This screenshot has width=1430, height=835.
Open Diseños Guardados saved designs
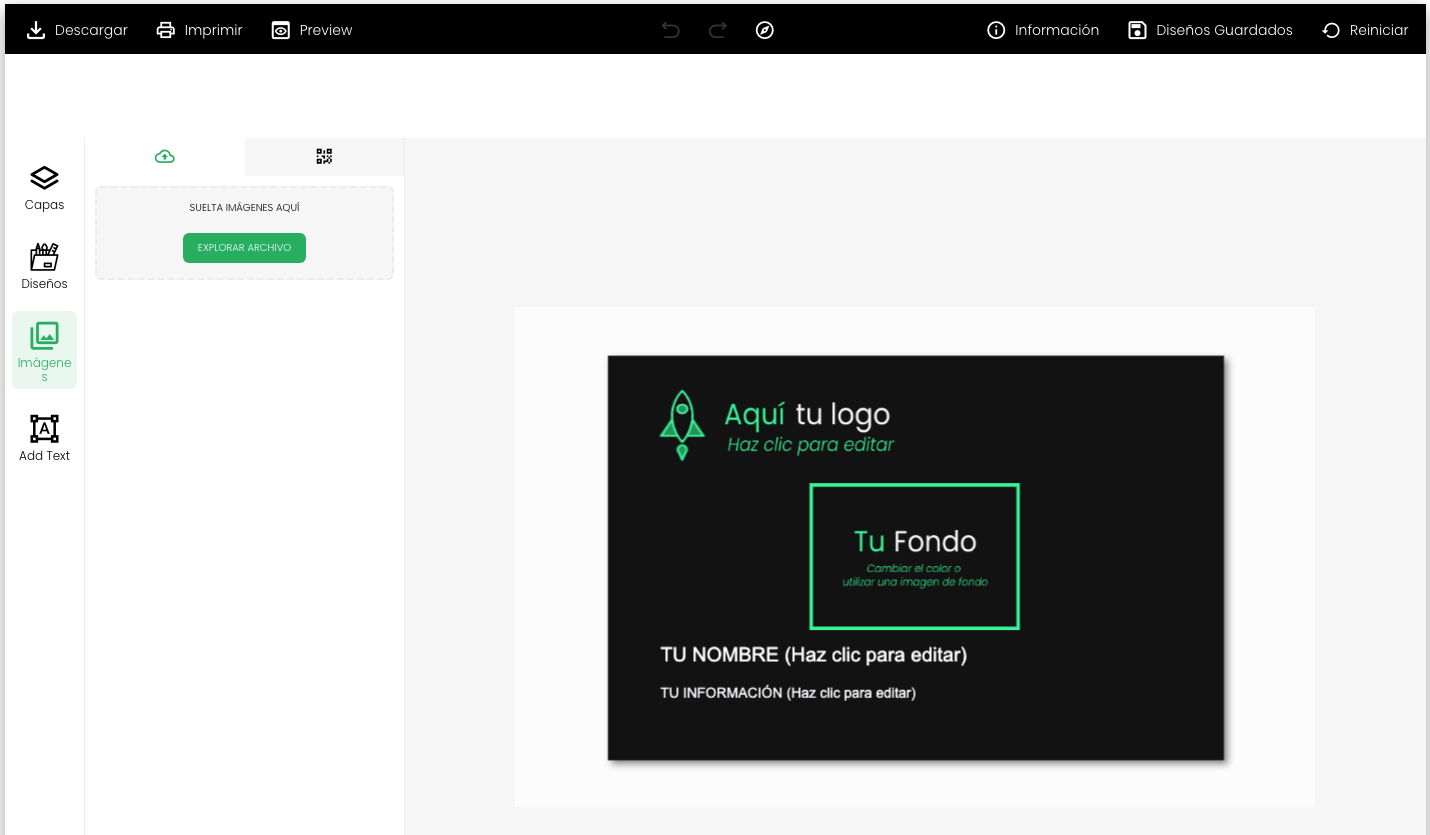tap(1210, 30)
